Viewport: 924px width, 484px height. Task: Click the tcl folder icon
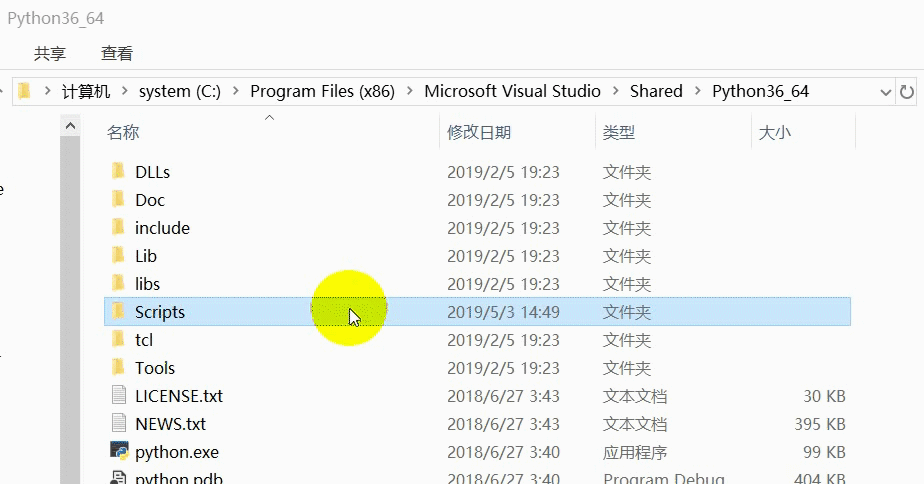pyautogui.click(x=118, y=340)
